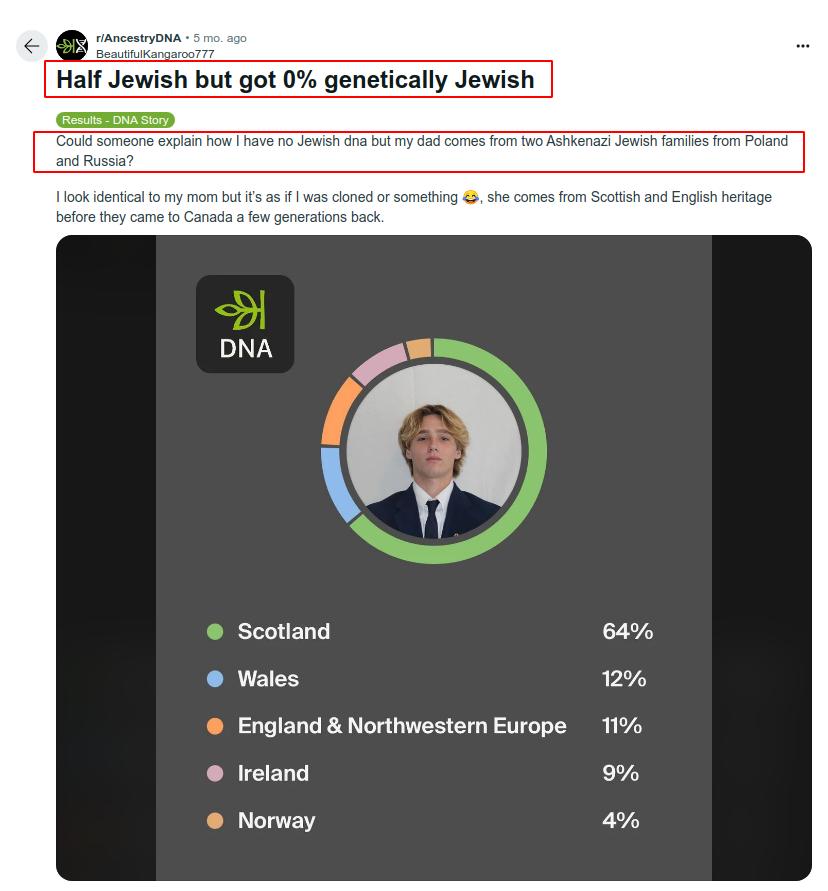Click the Ireland region label
Viewport: 828px width, 891px height.
pos(273,773)
